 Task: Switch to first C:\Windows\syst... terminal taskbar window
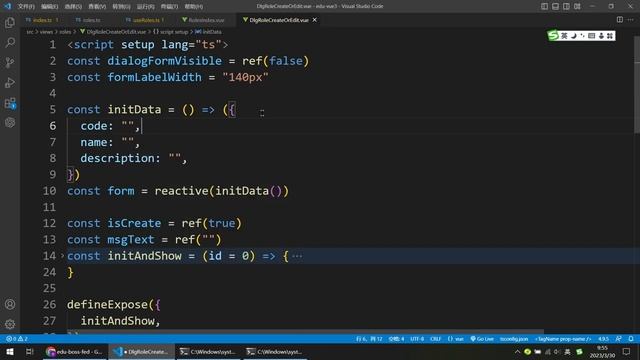(x=209, y=351)
